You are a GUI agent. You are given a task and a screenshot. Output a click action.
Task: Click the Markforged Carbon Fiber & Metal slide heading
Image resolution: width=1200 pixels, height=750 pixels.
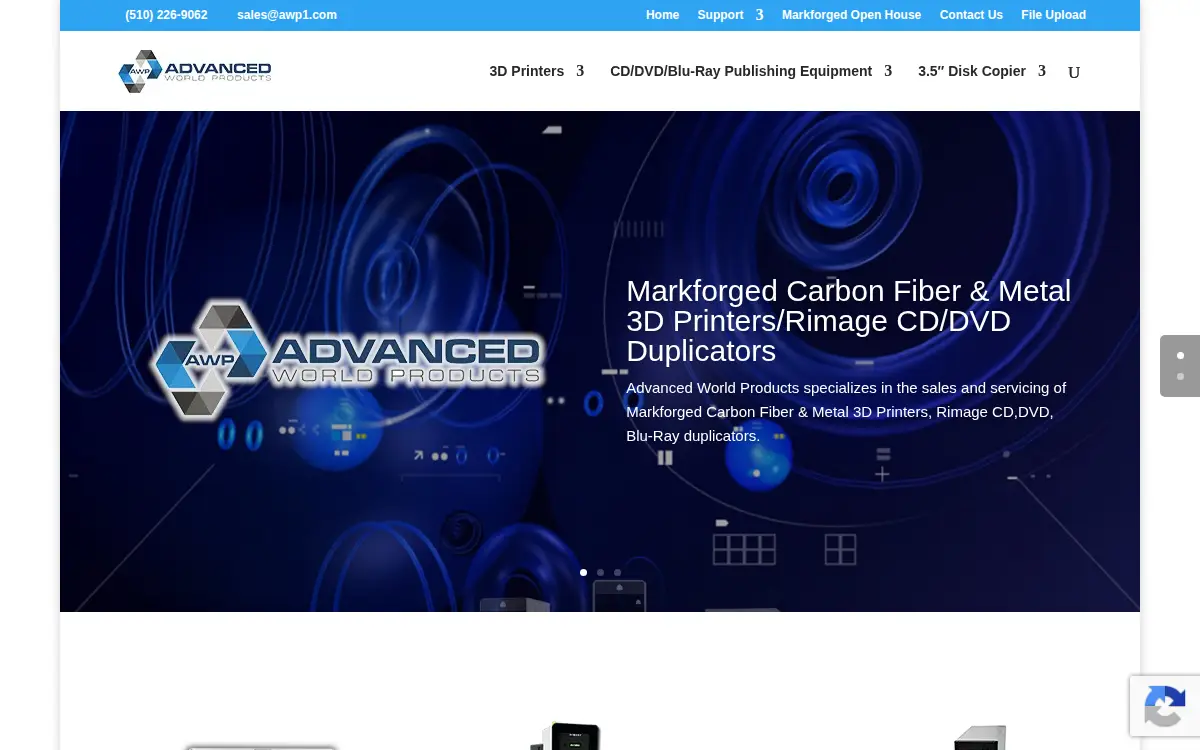coord(848,321)
